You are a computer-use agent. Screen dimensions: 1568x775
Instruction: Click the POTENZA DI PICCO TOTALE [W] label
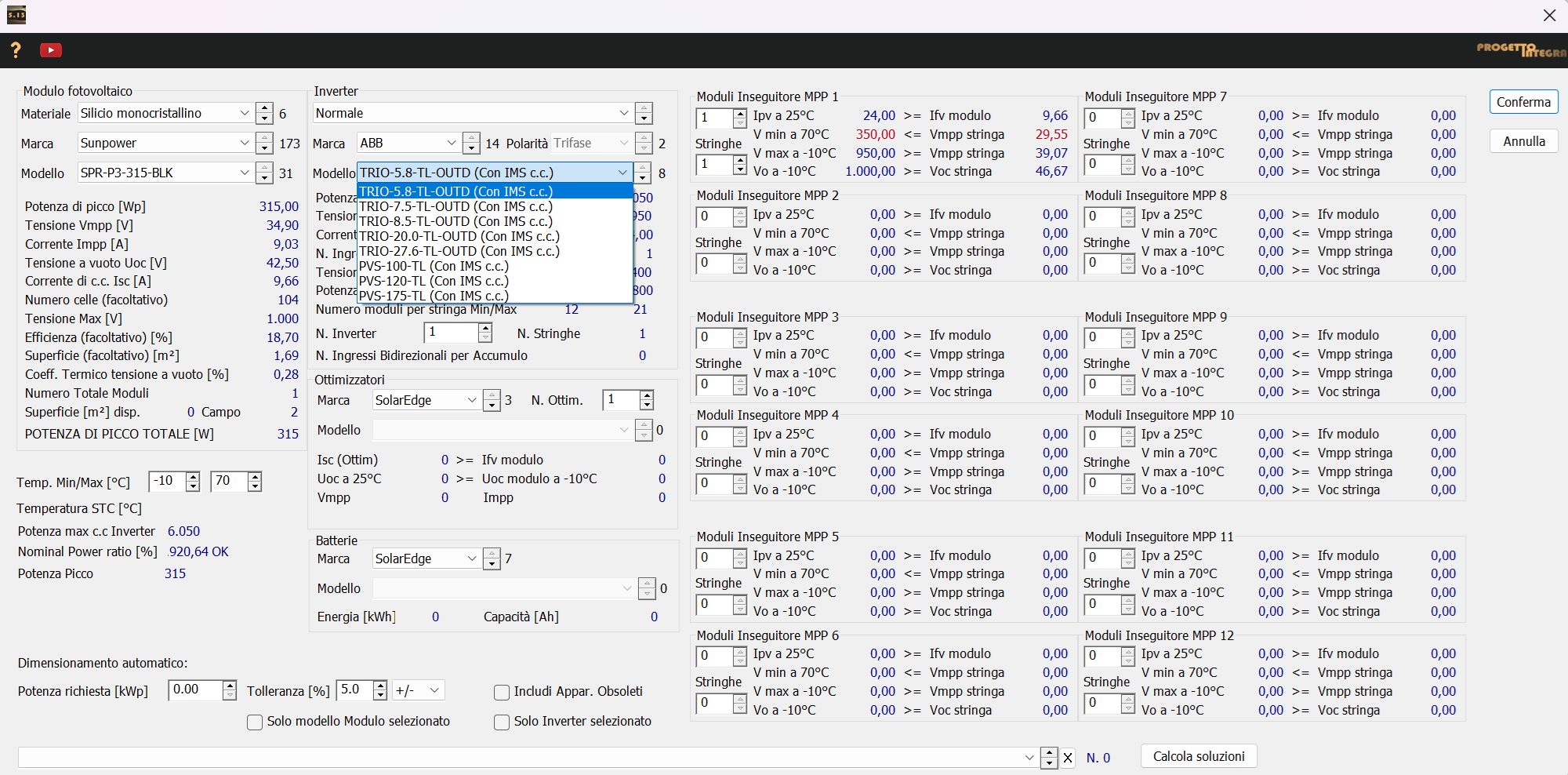click(119, 434)
